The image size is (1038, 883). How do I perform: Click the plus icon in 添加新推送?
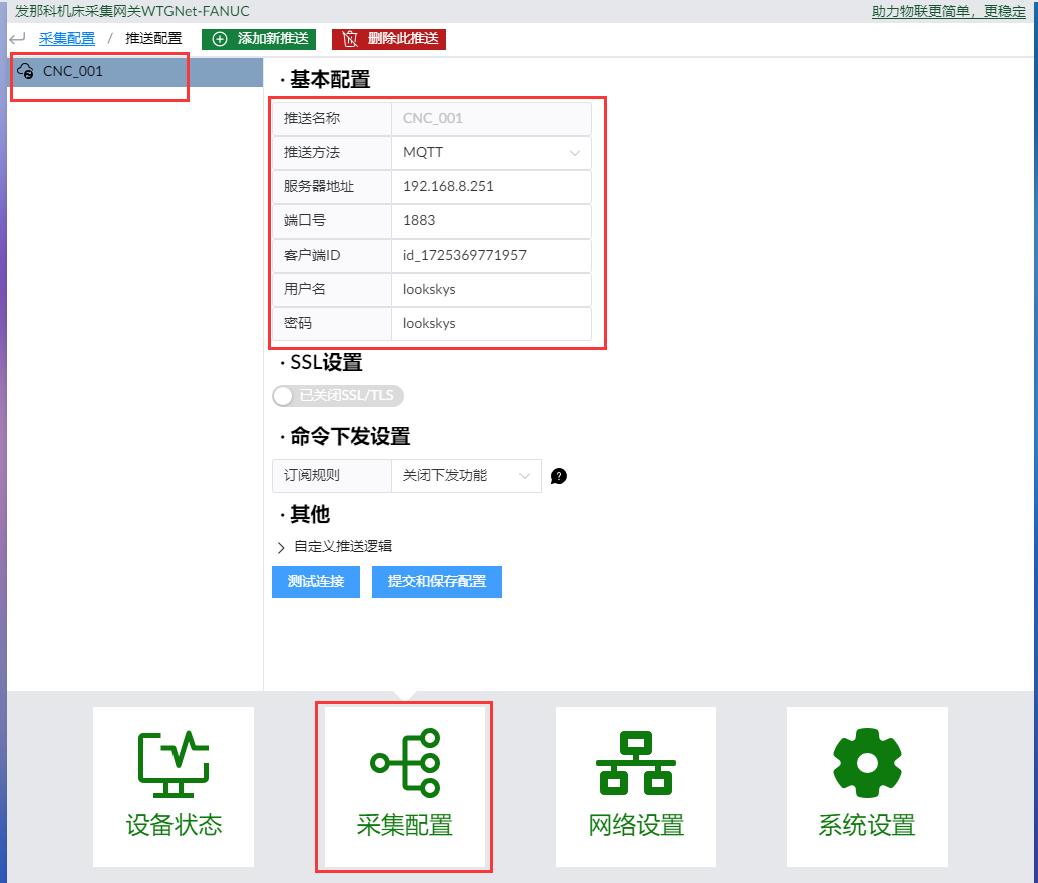pyautogui.click(x=220, y=39)
